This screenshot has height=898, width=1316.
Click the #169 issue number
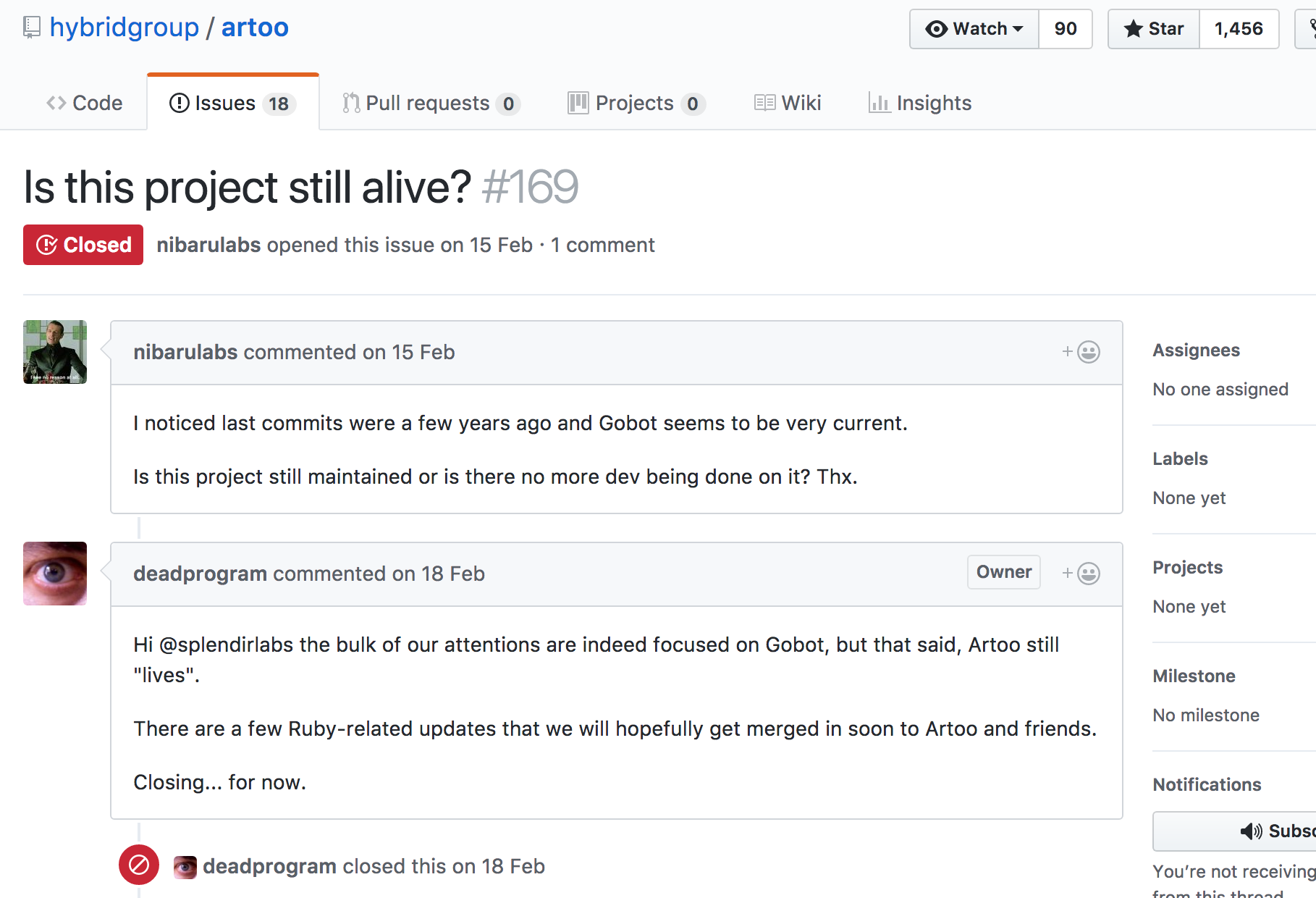[x=530, y=187]
